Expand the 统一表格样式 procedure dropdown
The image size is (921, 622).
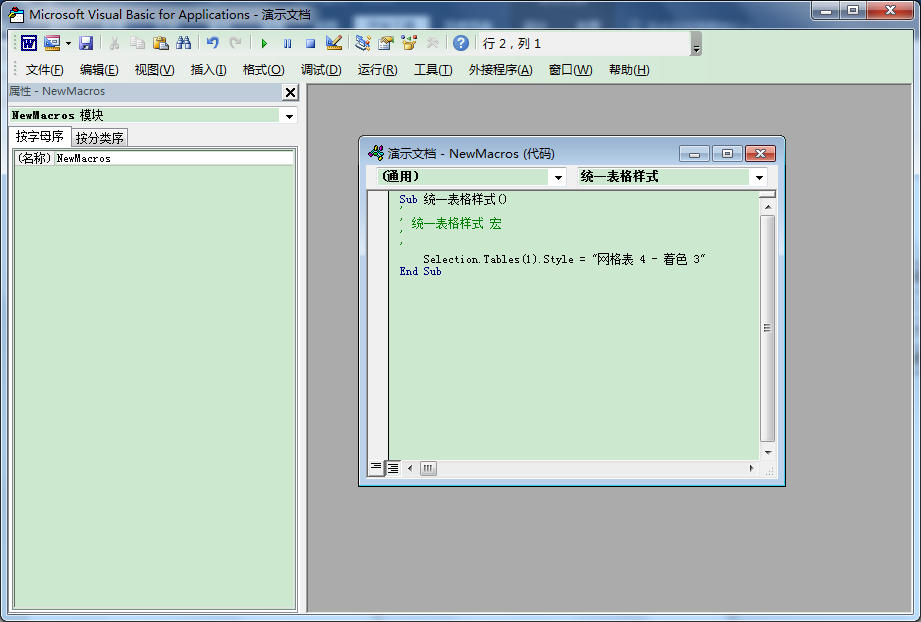tap(759, 177)
